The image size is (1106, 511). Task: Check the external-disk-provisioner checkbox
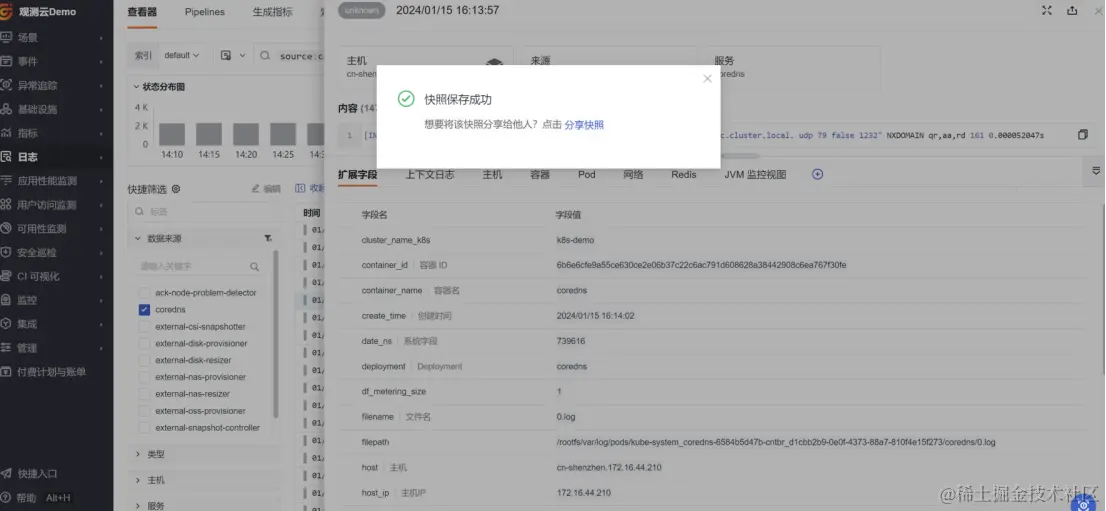tap(145, 344)
